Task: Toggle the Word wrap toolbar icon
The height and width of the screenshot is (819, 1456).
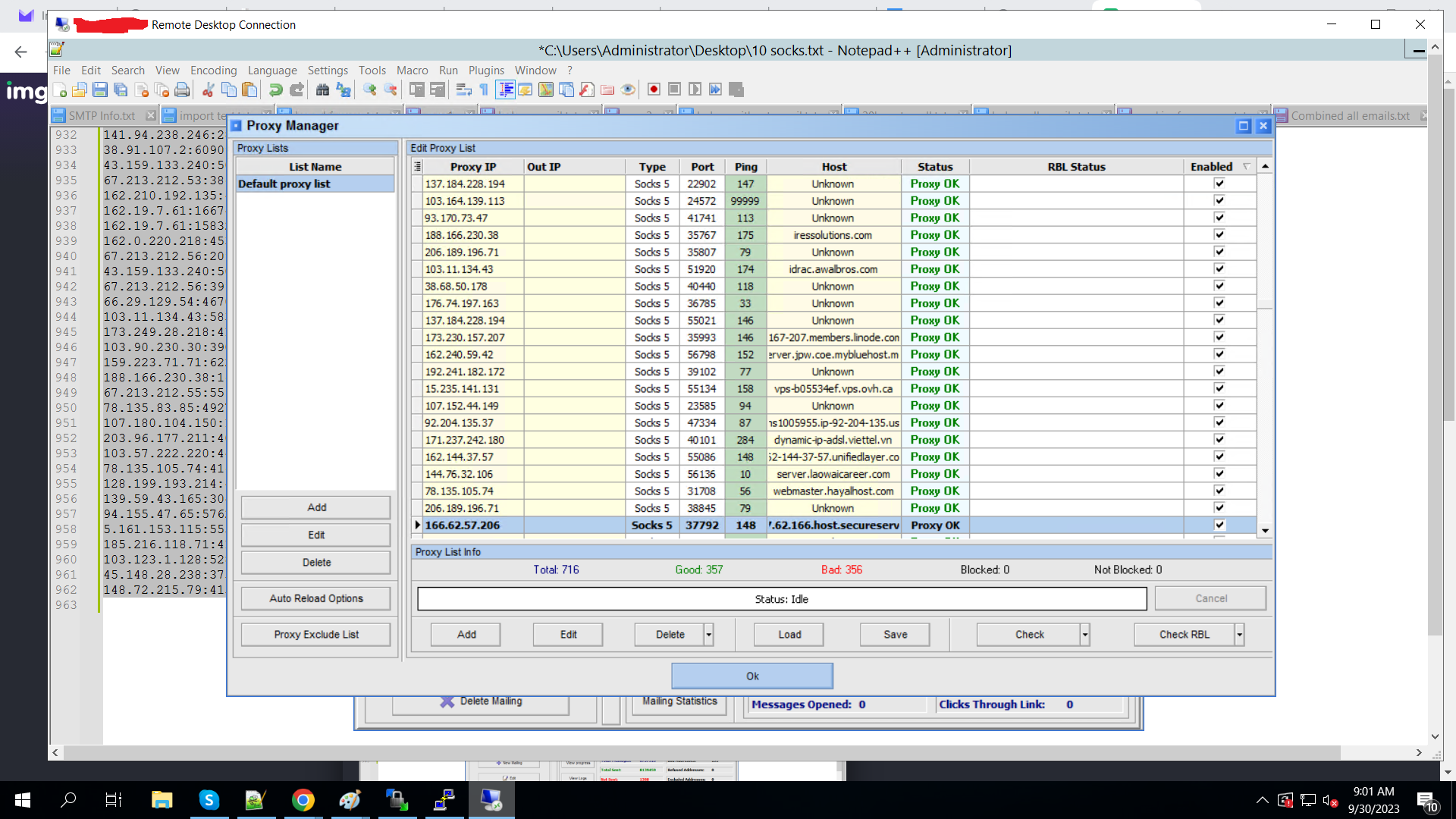Action: pyautogui.click(x=463, y=89)
